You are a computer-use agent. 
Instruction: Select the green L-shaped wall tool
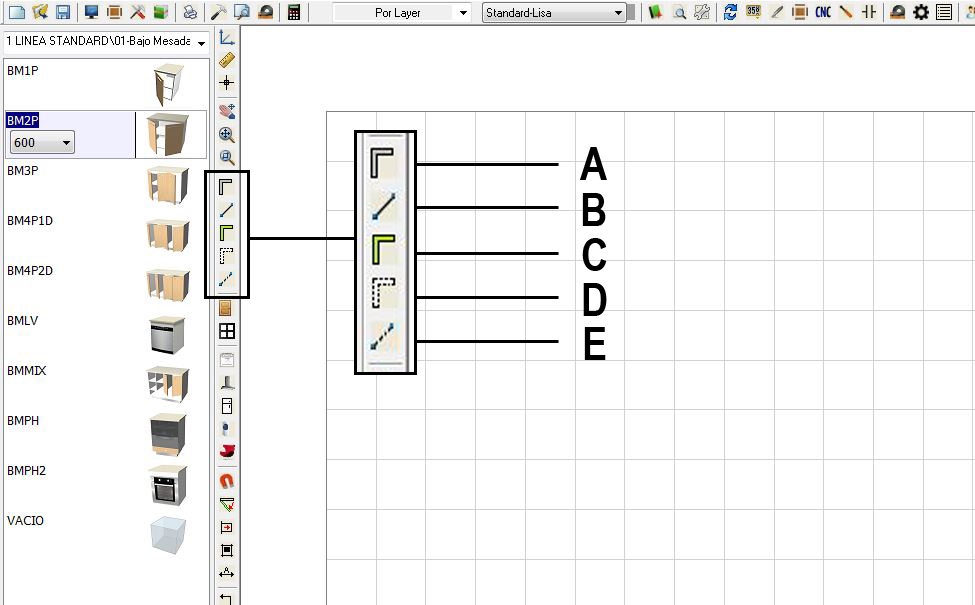point(226,233)
